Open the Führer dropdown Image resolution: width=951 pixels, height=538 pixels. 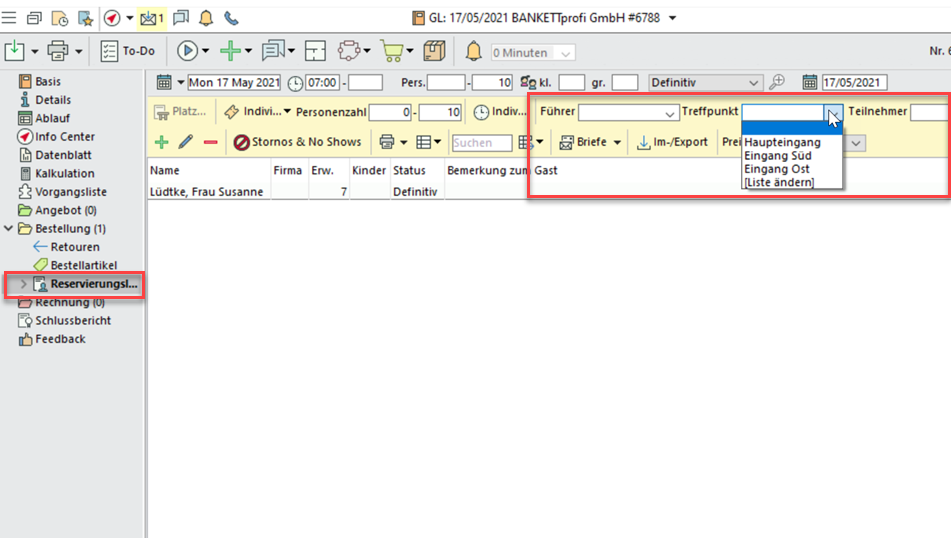tap(670, 113)
